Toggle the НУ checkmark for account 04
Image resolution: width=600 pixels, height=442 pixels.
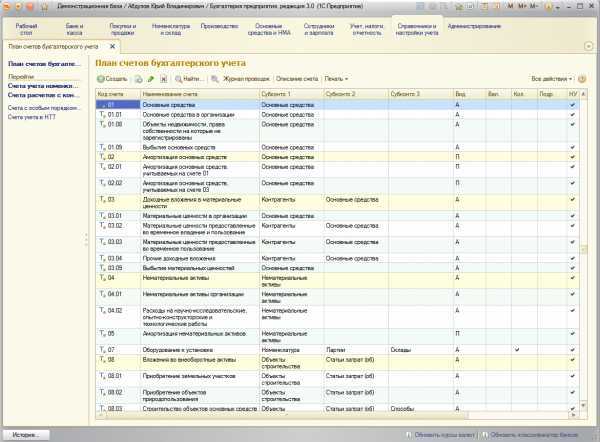click(x=572, y=278)
